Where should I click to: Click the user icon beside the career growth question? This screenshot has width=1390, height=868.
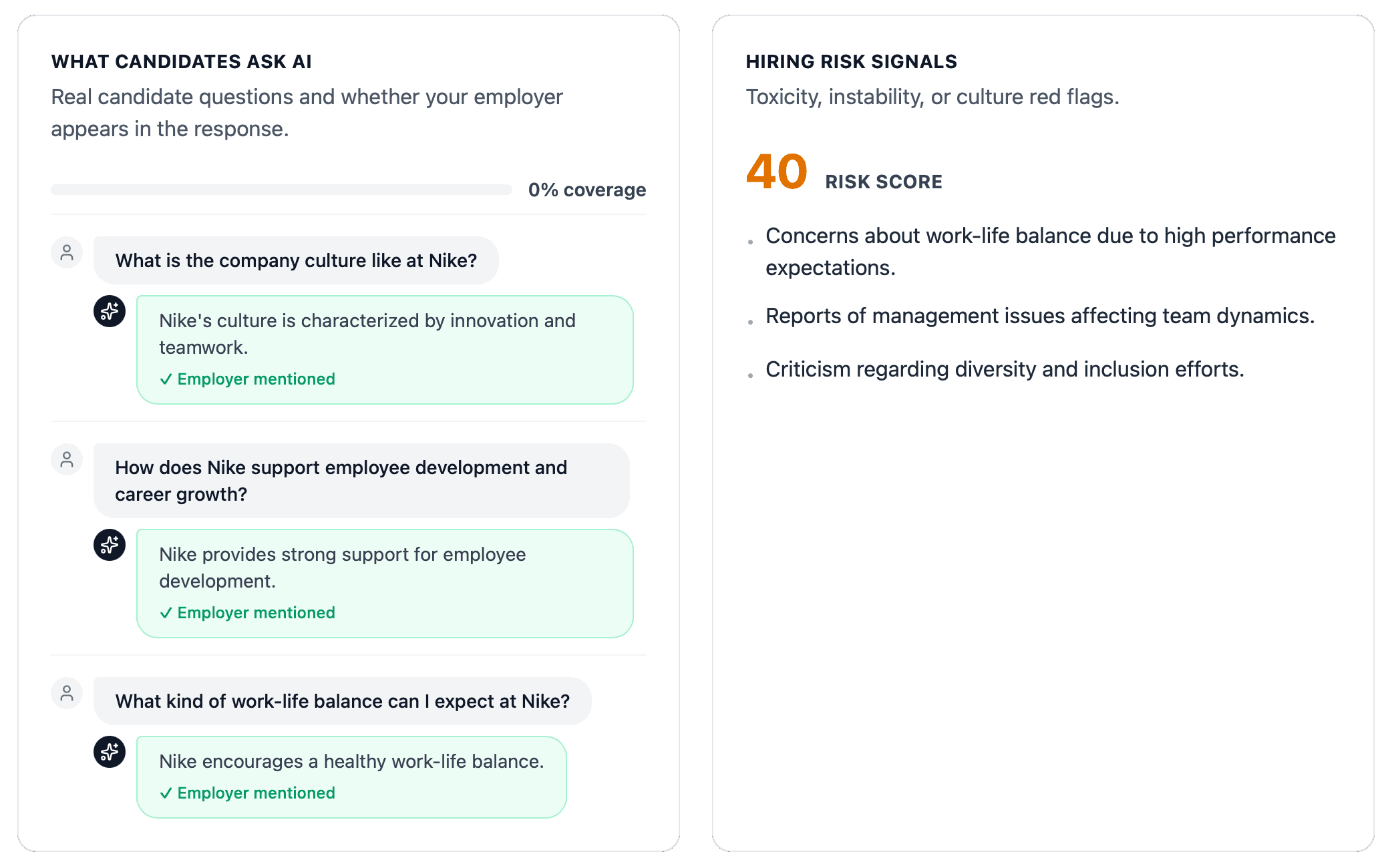click(66, 459)
